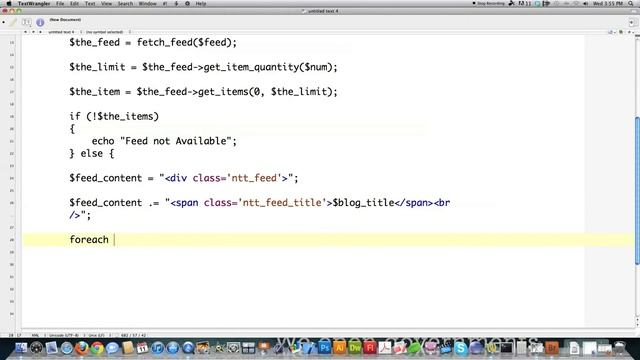Click the echo "Feed not Available" line
Screen dimensions: 640x360
pyautogui.click(x=164, y=141)
